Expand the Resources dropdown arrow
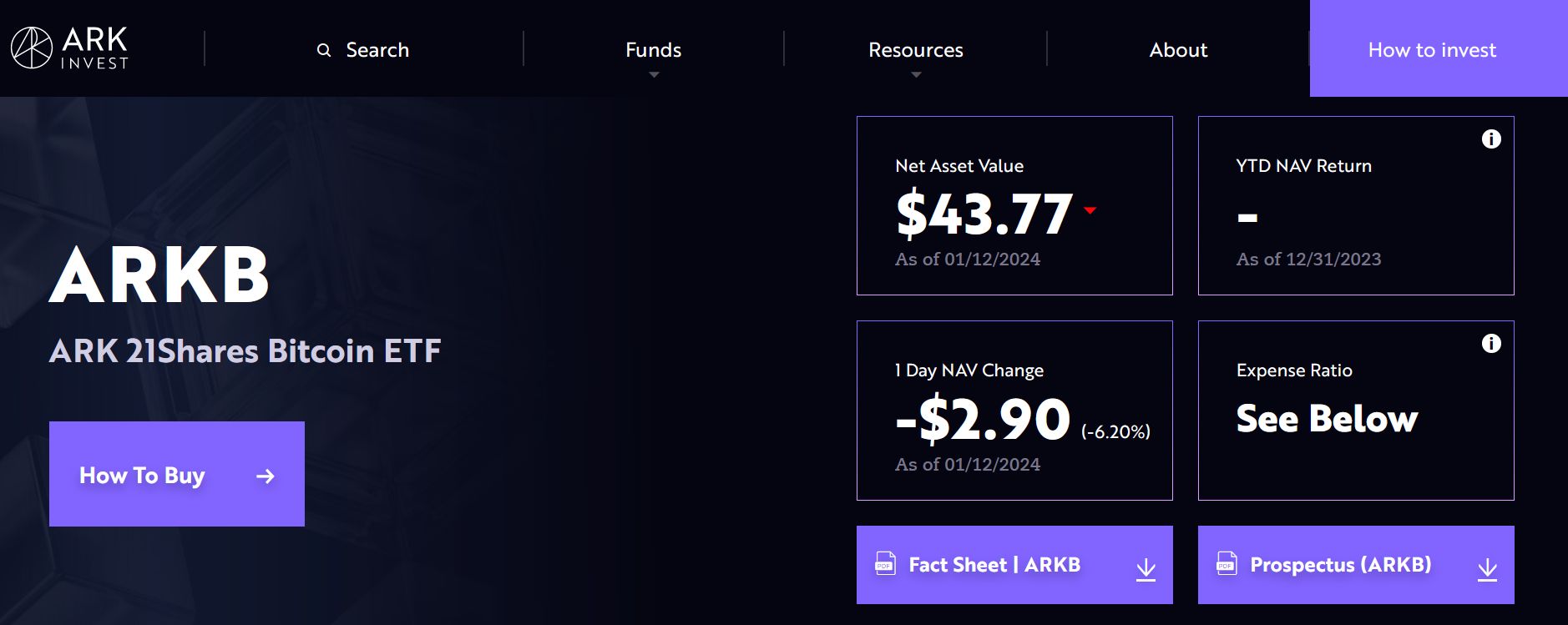1568x625 pixels. (916, 75)
